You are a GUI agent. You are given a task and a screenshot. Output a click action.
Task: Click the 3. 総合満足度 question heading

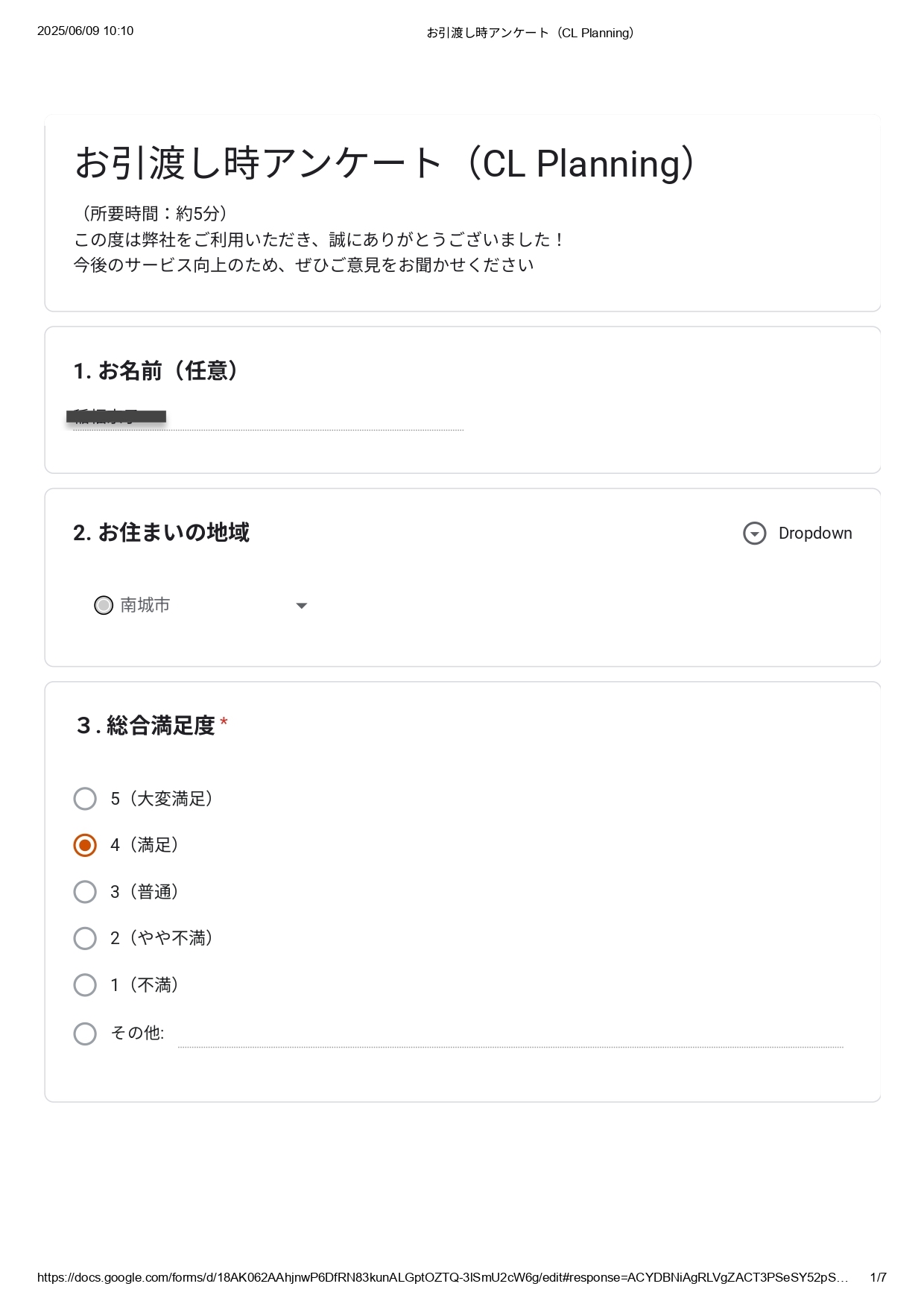(146, 726)
